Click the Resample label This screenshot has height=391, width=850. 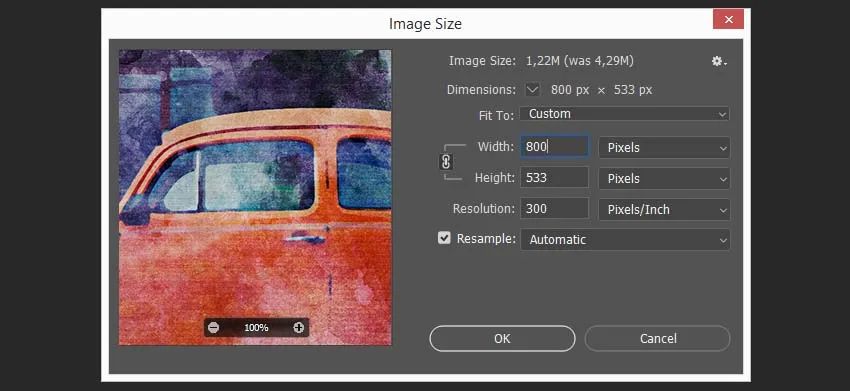click(486, 239)
